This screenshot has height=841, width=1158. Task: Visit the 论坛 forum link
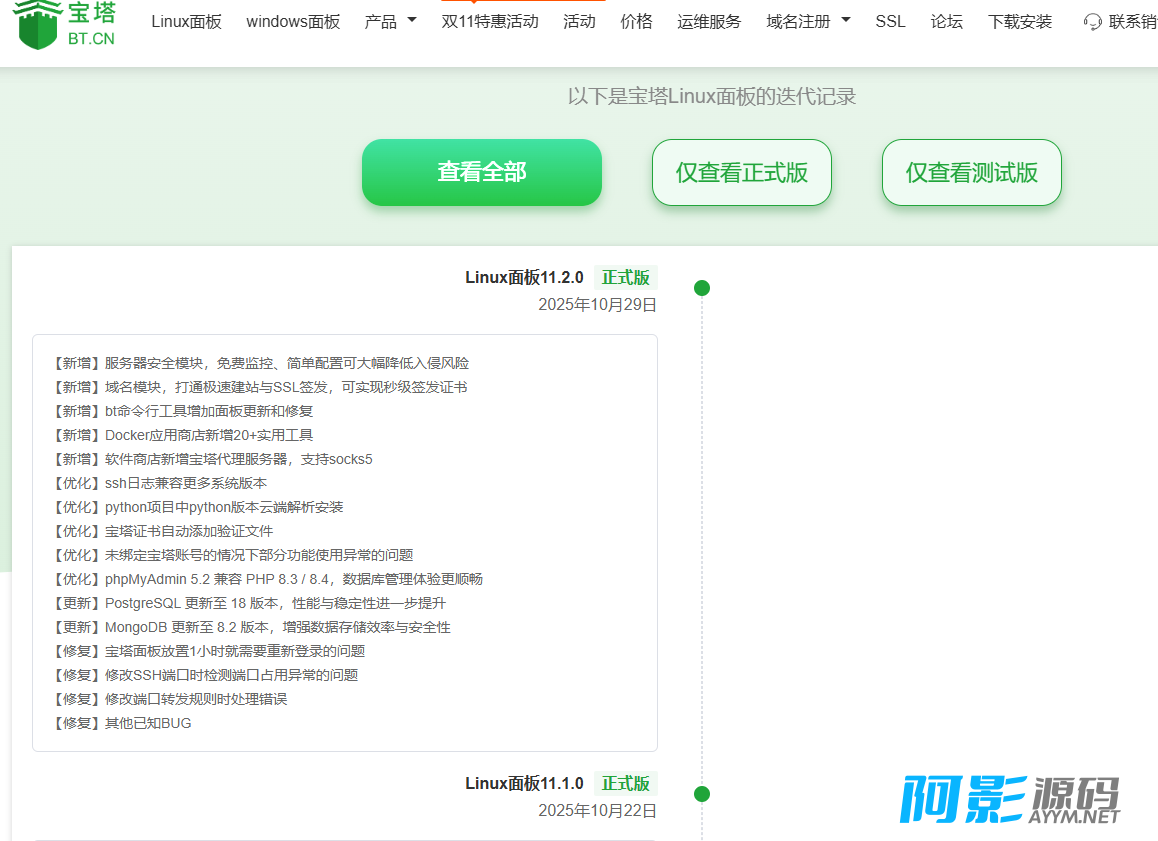[946, 21]
